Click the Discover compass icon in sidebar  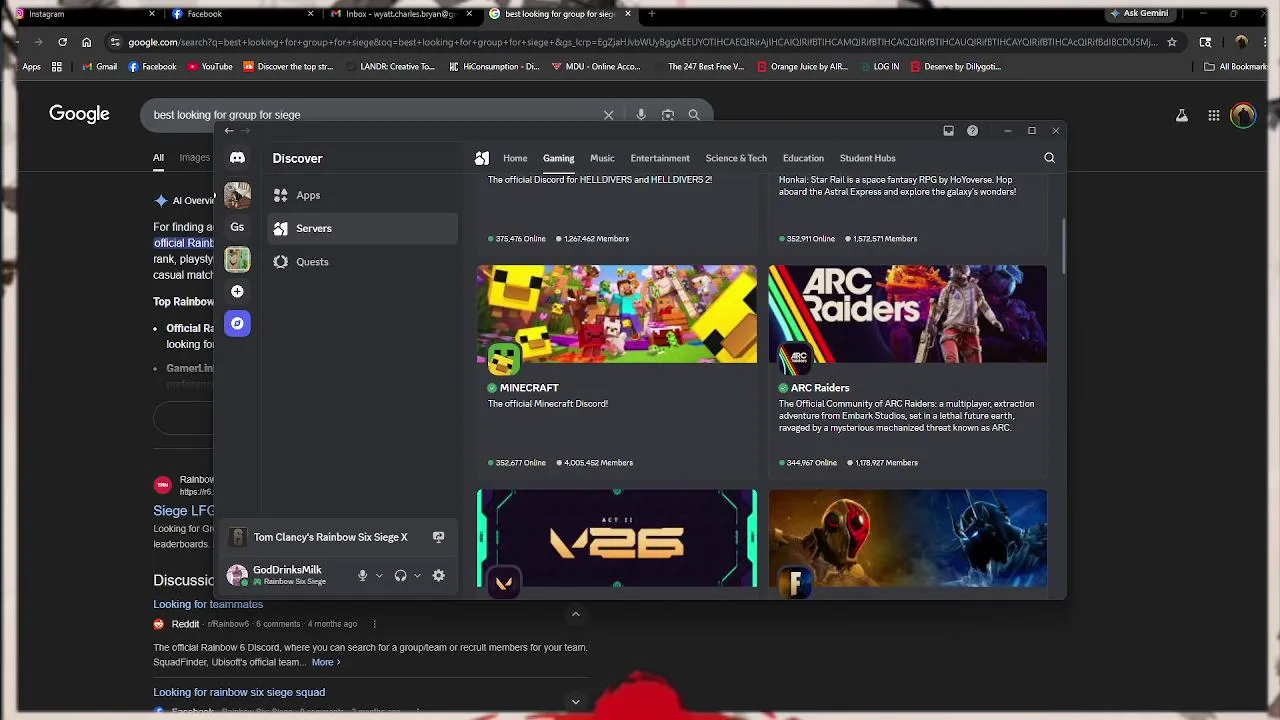click(x=237, y=323)
